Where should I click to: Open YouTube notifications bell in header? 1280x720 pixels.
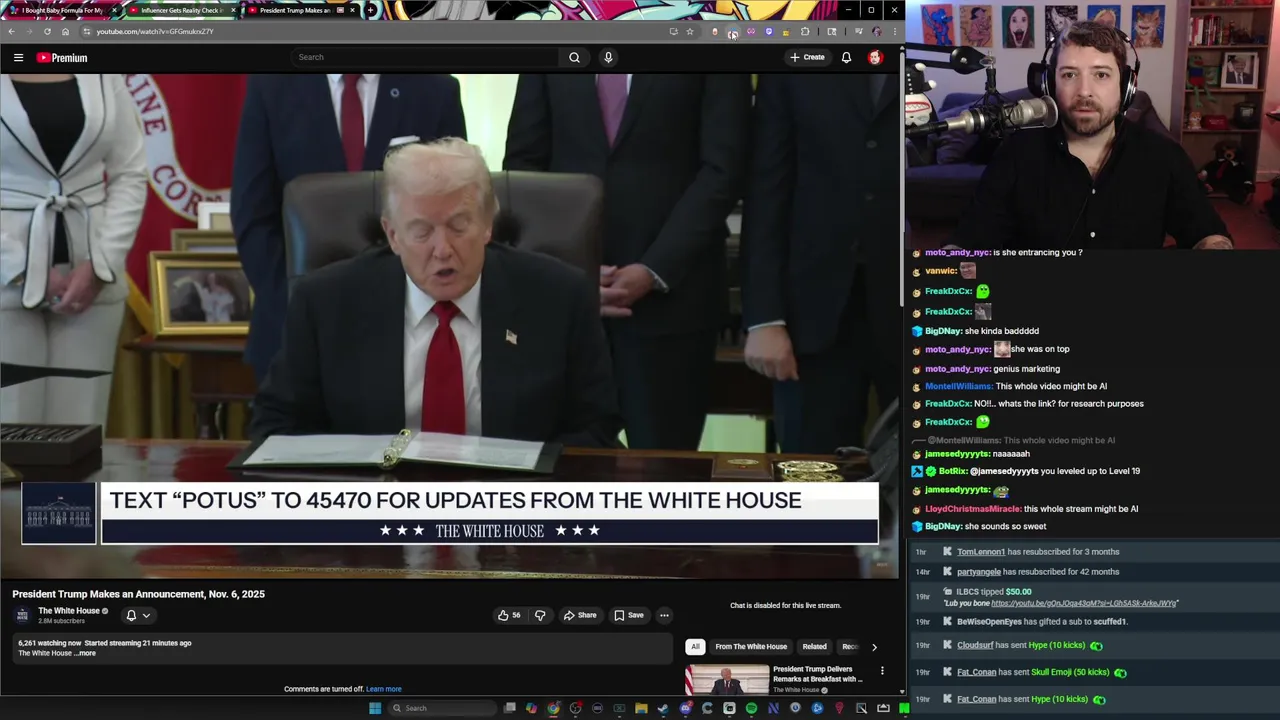tap(846, 57)
